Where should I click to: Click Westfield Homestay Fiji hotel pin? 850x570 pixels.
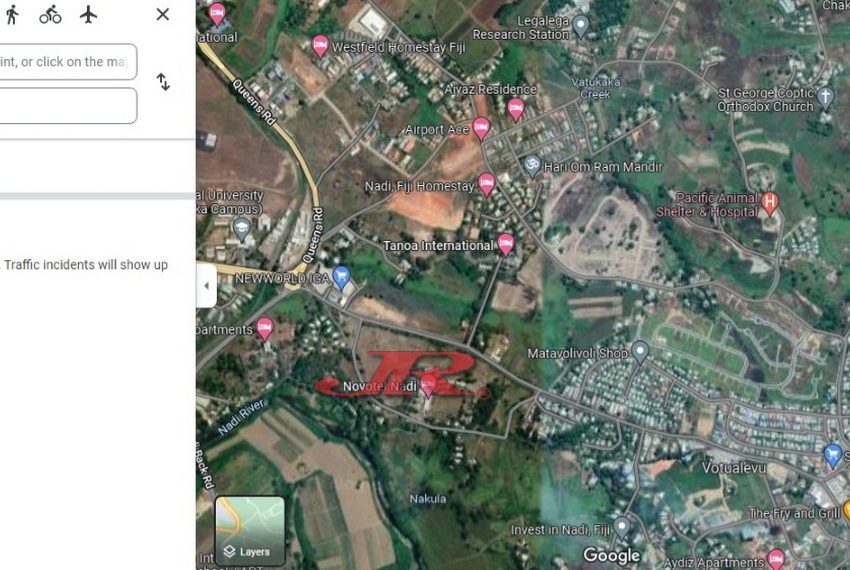pos(320,46)
